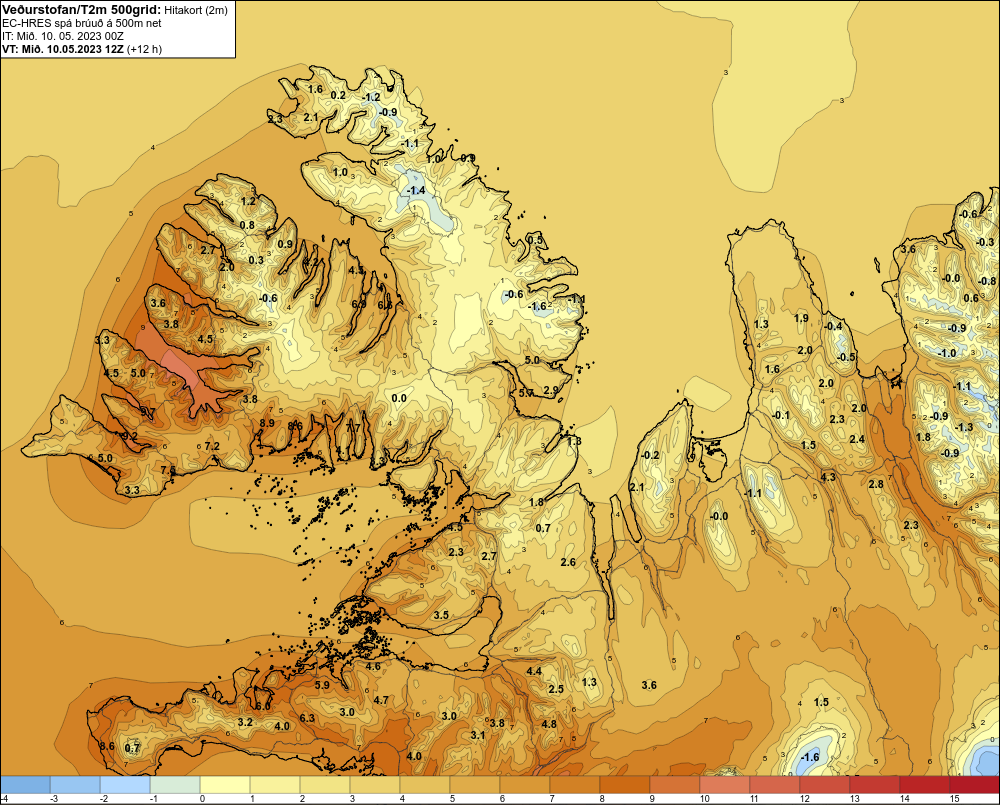Click the temperature value 8.9 on the map
Screen dimensions: 1000x805
coord(267,423)
